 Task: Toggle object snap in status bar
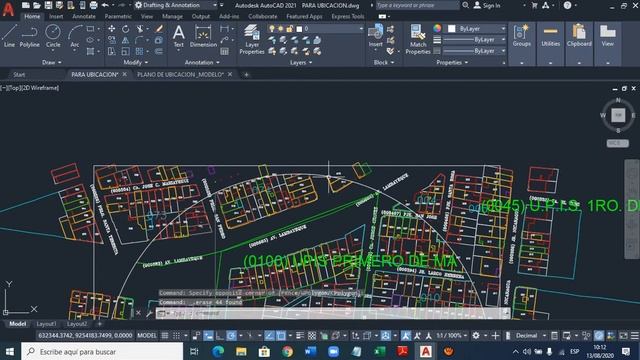click(x=281, y=336)
